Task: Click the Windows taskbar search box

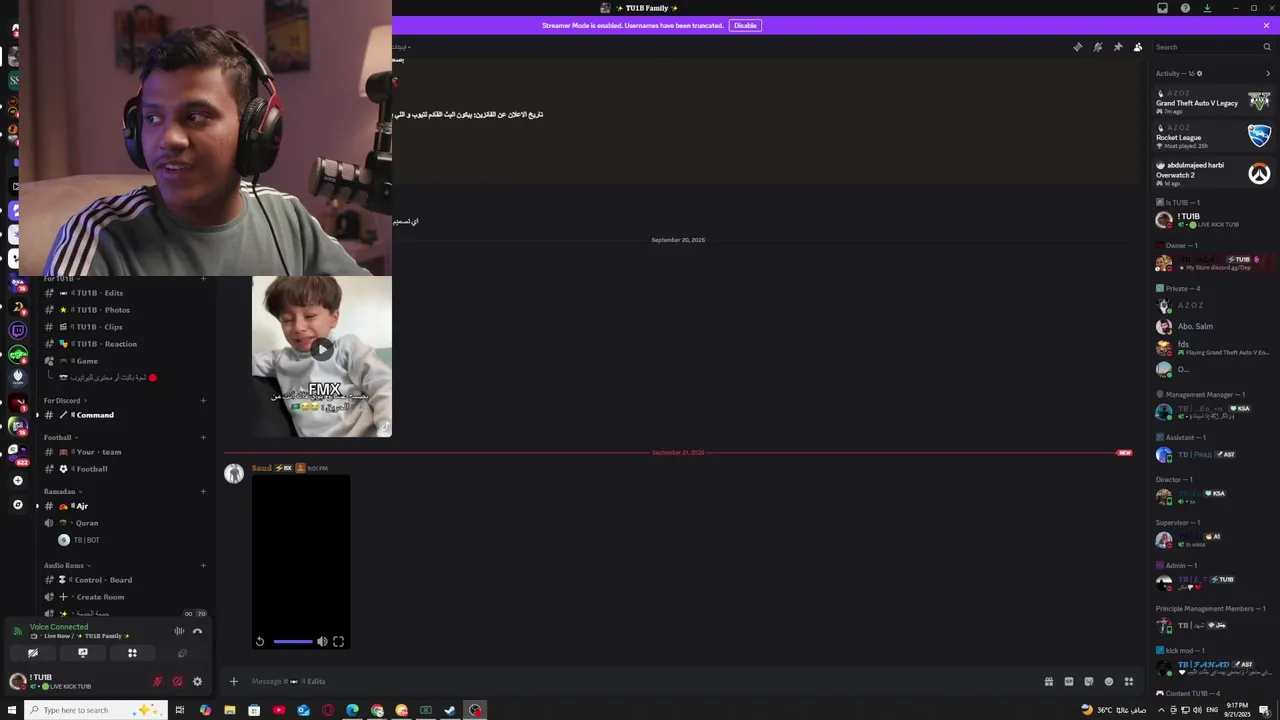Action: pyautogui.click(x=95, y=710)
